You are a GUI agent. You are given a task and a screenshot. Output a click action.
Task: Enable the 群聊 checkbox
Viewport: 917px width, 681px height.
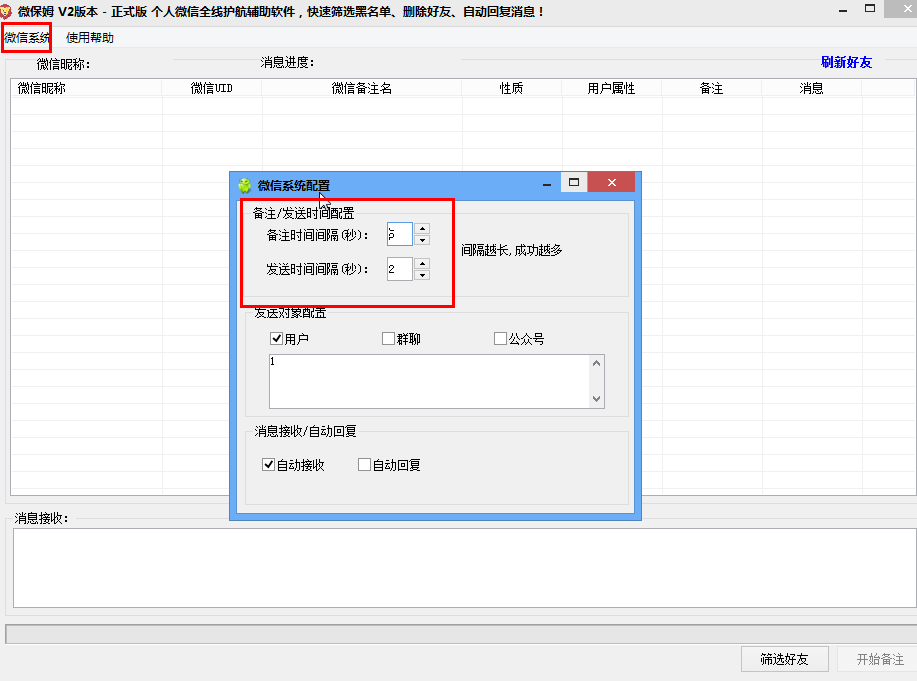click(388, 338)
